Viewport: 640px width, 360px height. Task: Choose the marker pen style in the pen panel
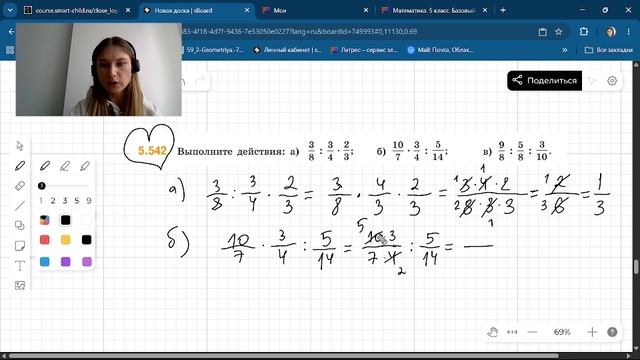[x=65, y=166]
